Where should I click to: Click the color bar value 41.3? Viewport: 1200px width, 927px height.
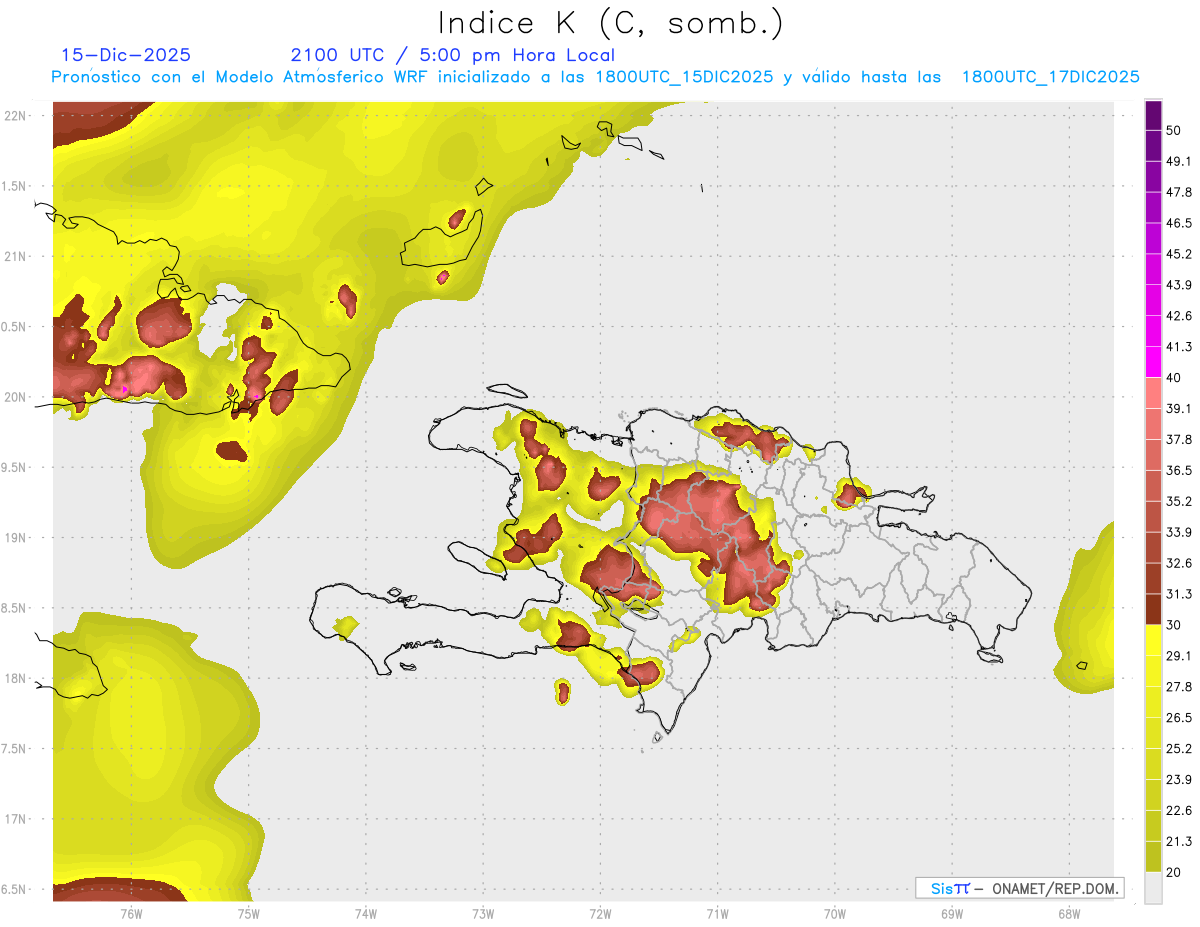1179,347
